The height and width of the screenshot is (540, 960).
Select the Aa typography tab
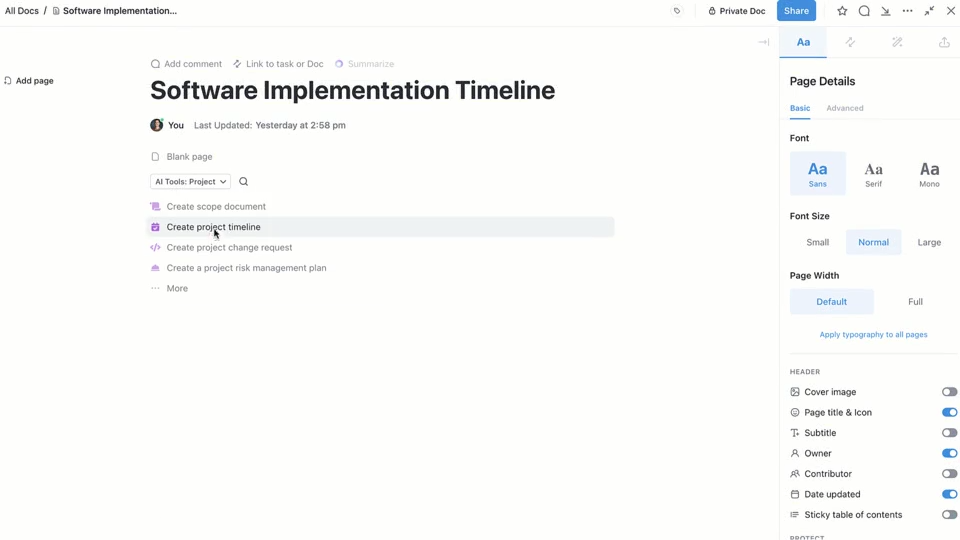pyautogui.click(x=803, y=42)
